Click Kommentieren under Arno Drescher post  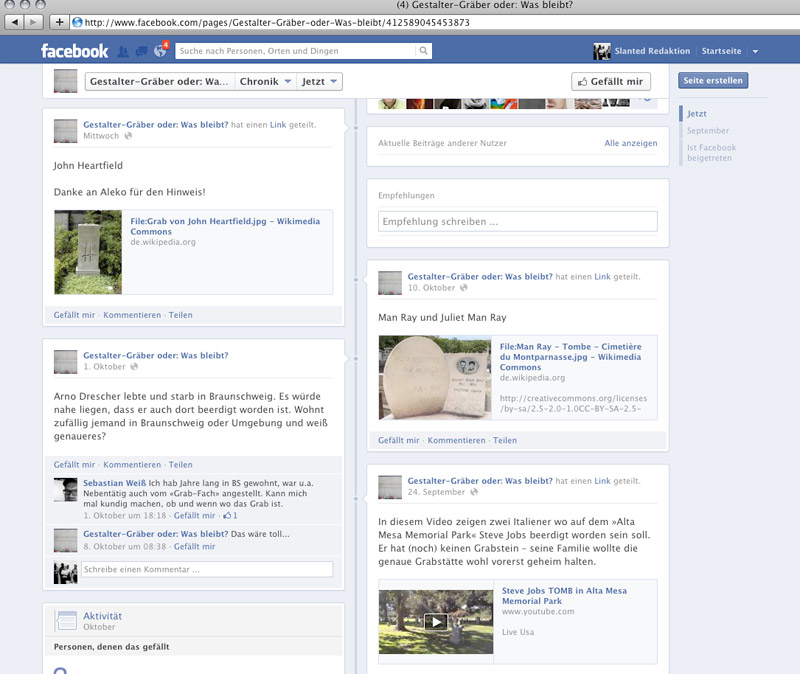pyautogui.click(x=132, y=464)
